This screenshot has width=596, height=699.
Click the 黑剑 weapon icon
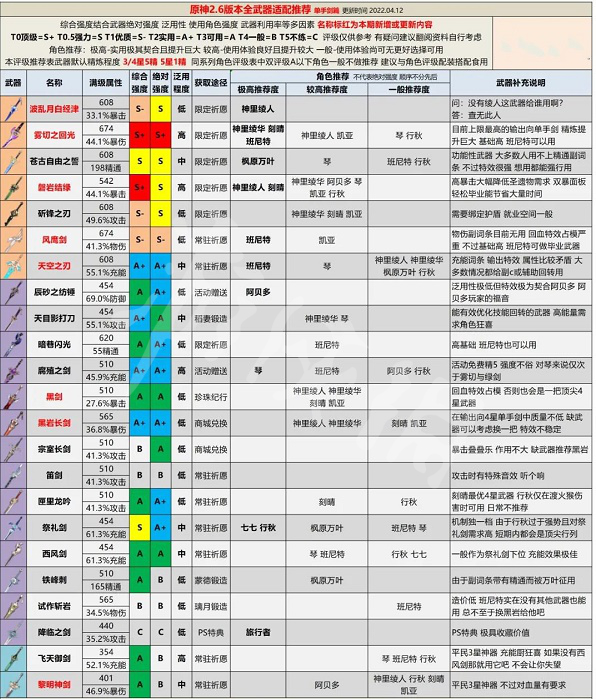pyautogui.click(x=13, y=397)
